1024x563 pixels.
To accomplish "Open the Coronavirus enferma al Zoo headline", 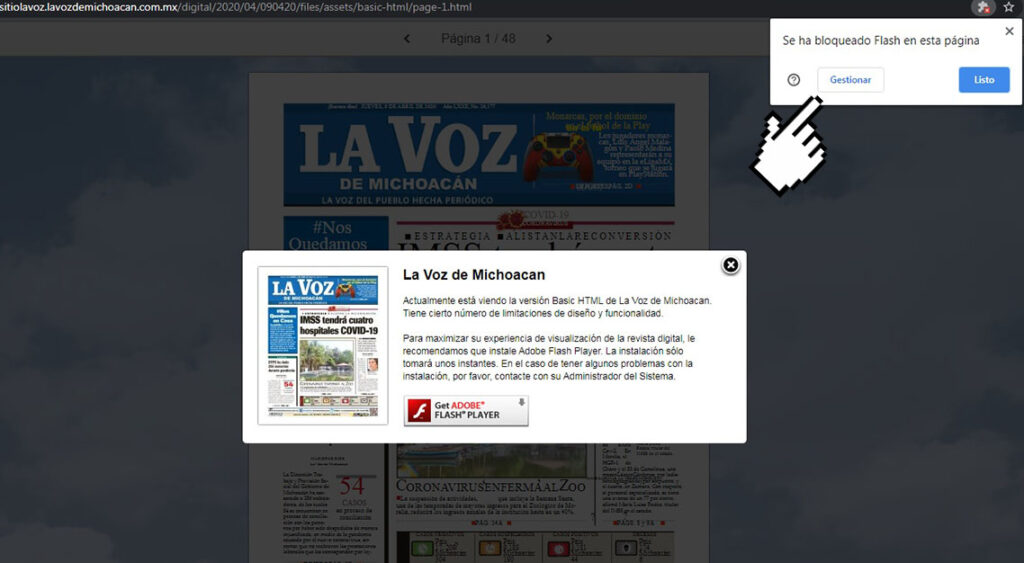I will [492, 486].
